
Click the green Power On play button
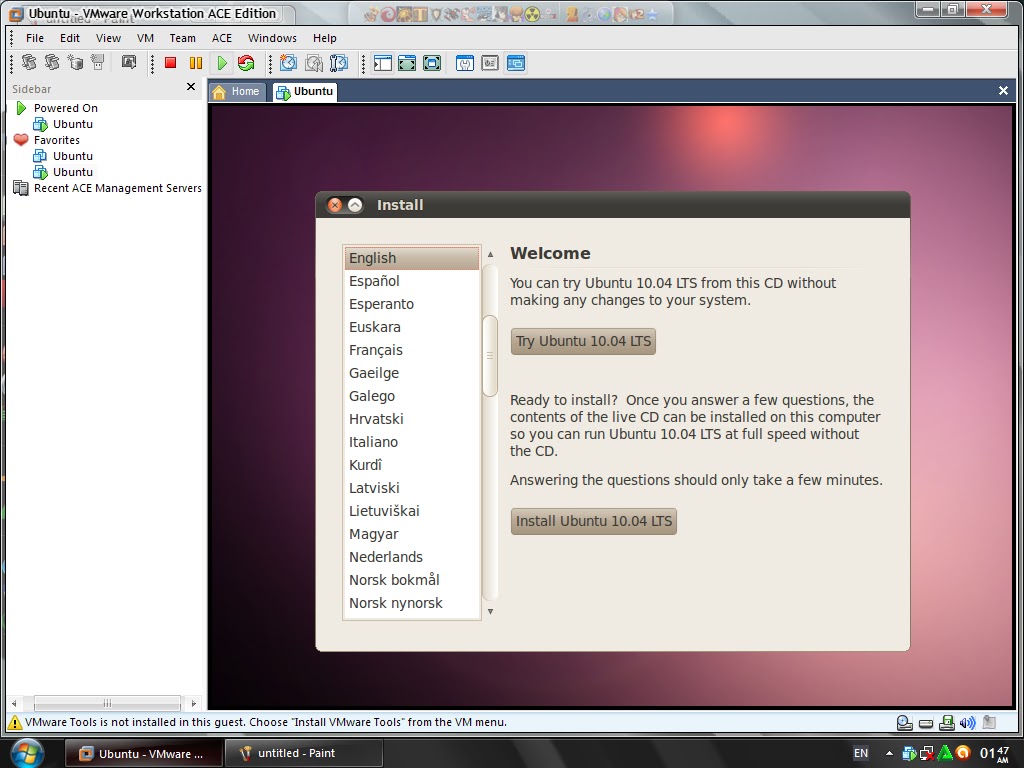[222, 63]
